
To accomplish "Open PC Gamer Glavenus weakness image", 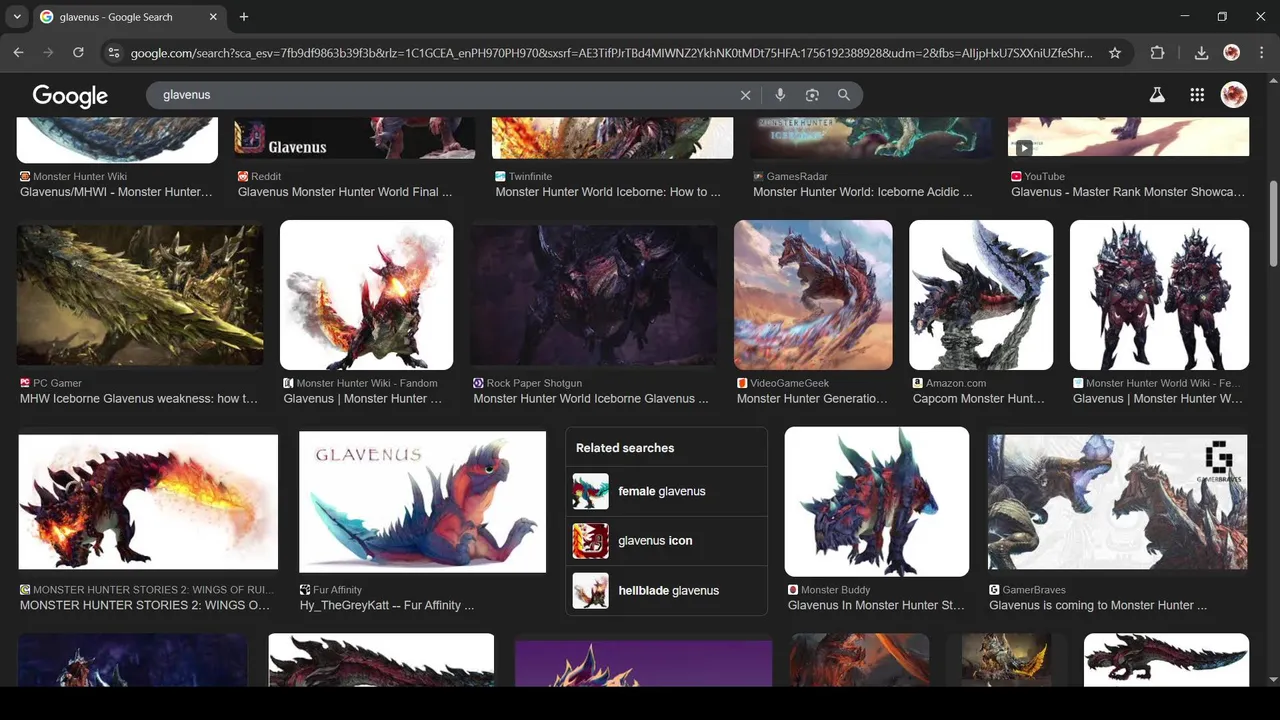I will click(x=140, y=295).
